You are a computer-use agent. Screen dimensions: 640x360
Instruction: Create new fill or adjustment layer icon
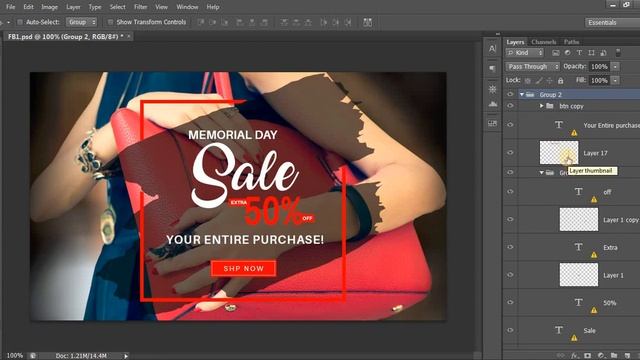tap(601, 356)
